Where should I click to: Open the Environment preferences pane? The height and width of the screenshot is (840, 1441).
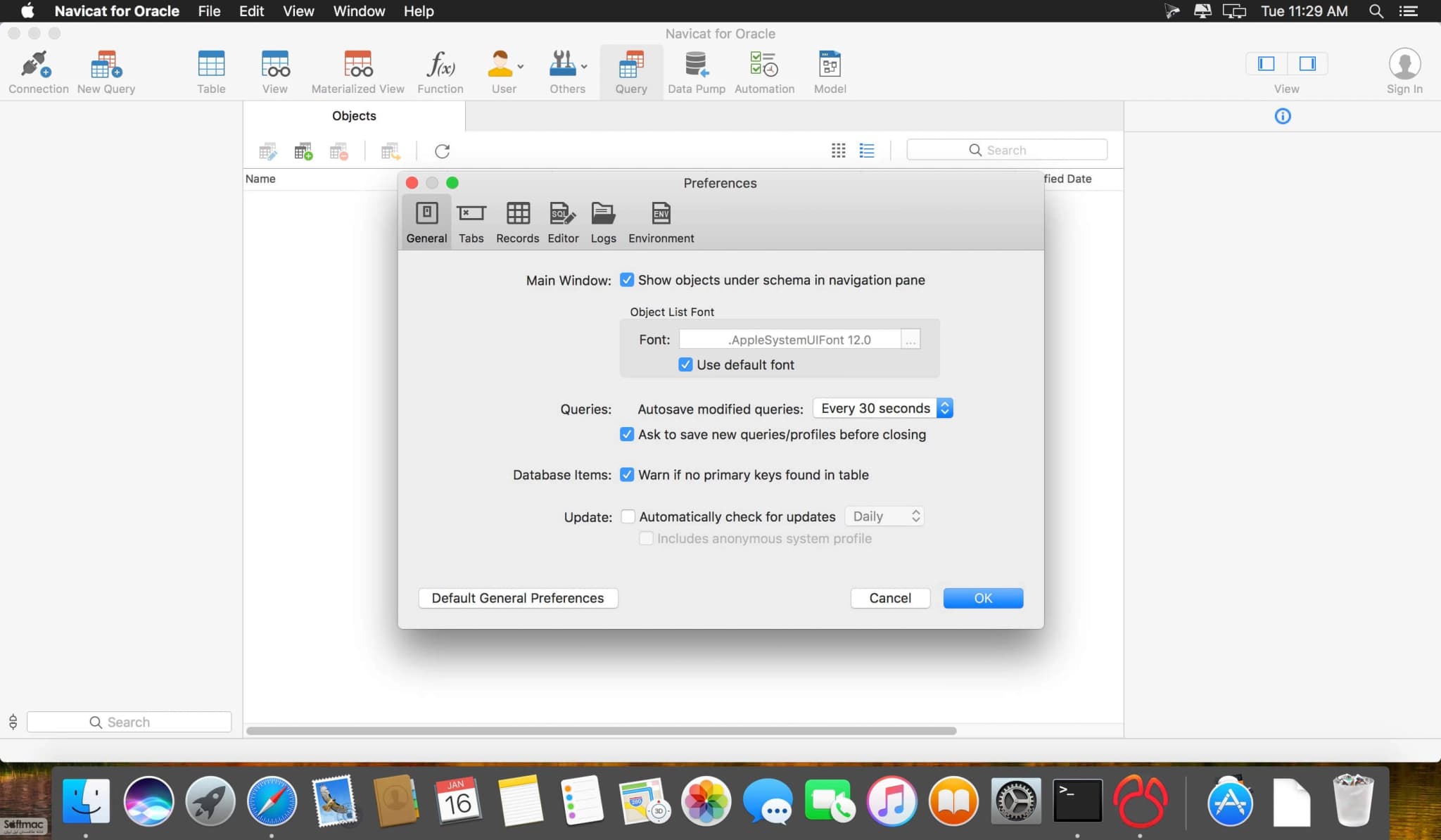click(661, 222)
